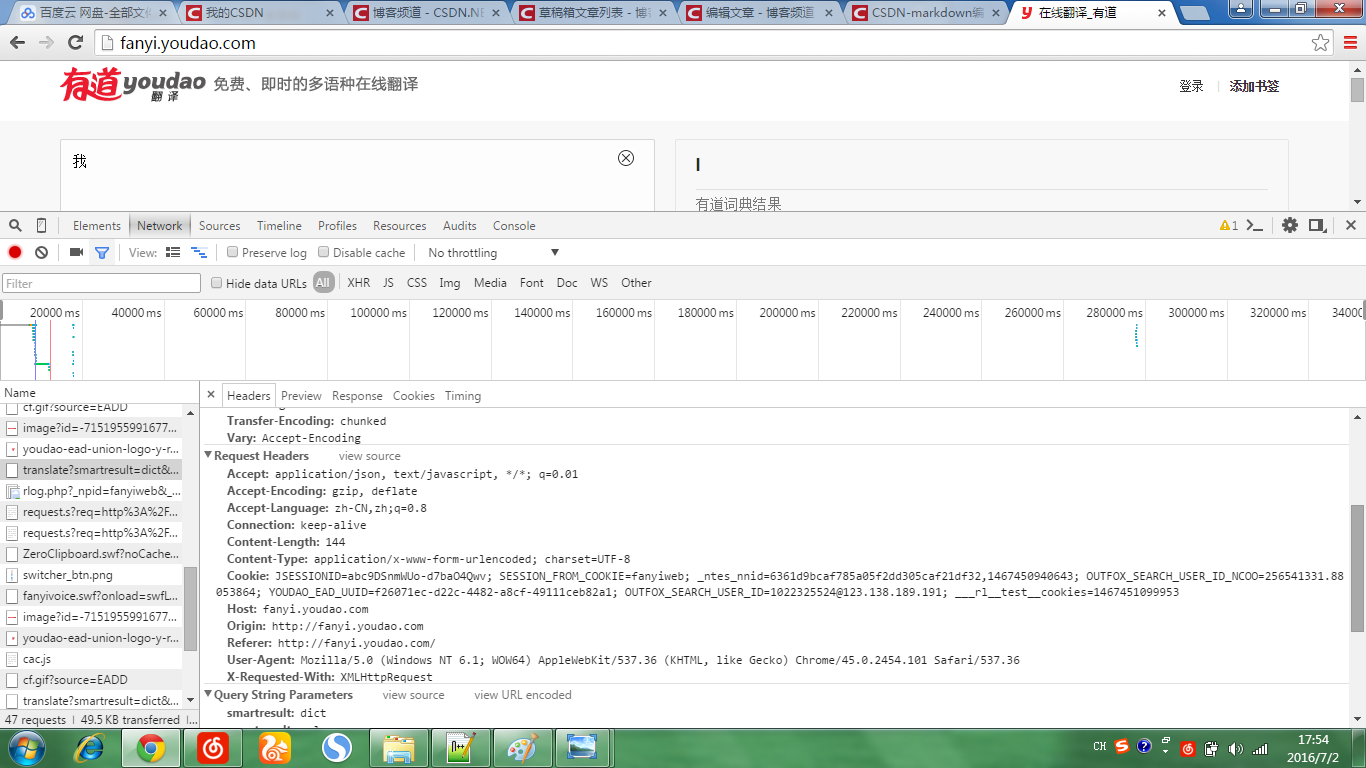The height and width of the screenshot is (768, 1366).
Task: Open the Response tab of the request
Action: pyautogui.click(x=357, y=396)
